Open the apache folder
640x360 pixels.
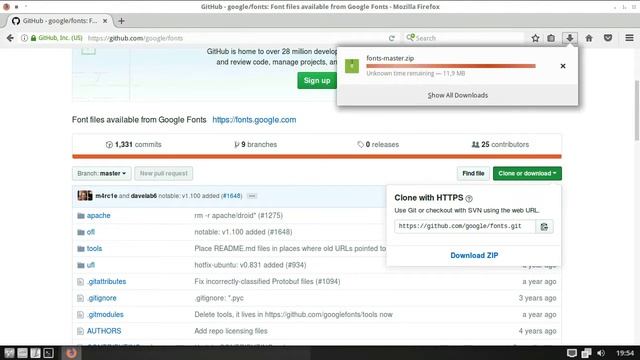click(x=98, y=216)
